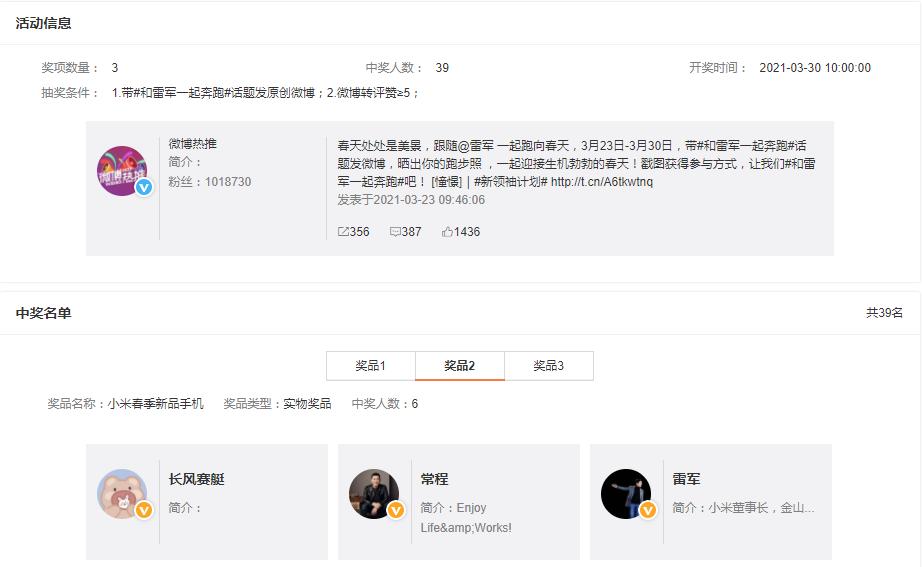The height and width of the screenshot is (567, 922).
Task: Click the 共39名 total count text
Action: (x=884, y=313)
